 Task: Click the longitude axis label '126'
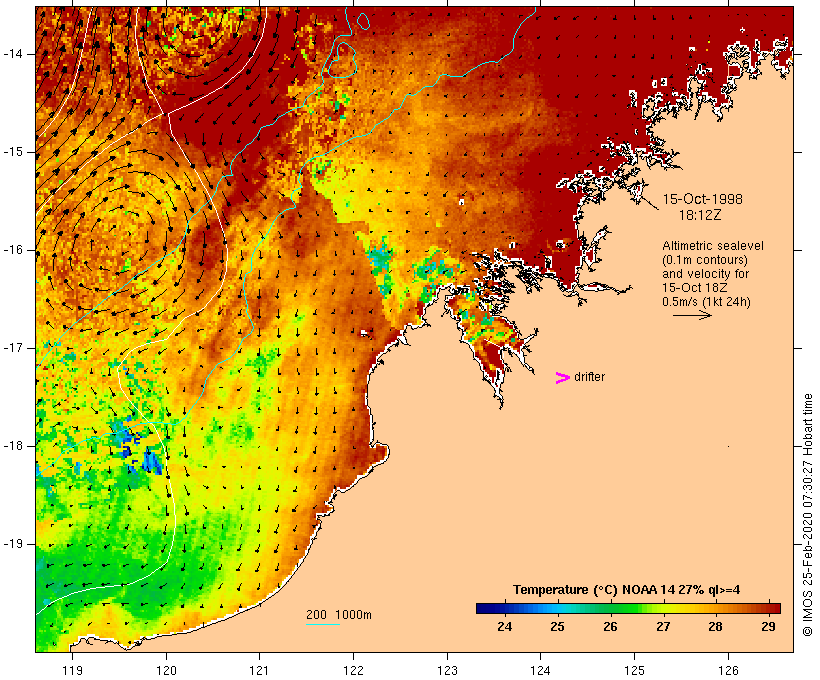[x=728, y=671]
